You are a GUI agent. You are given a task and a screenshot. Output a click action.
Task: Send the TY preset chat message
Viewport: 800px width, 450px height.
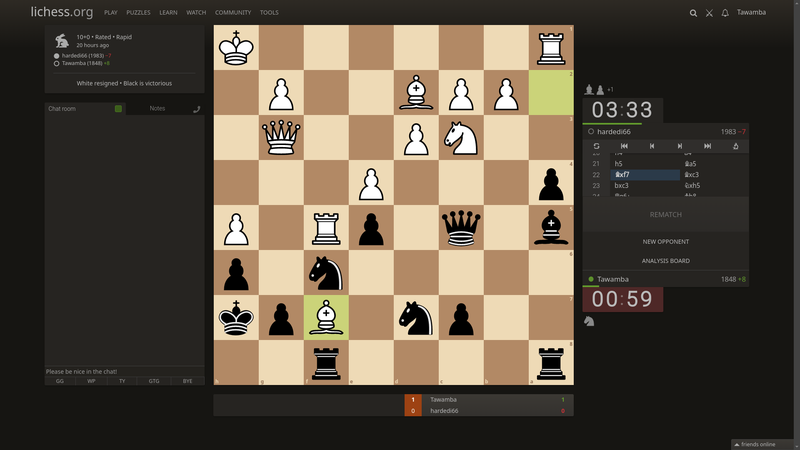pyautogui.click(x=122, y=381)
